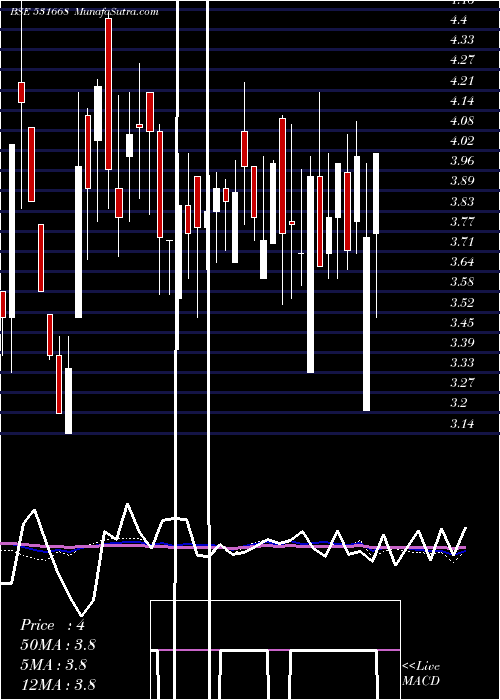This screenshot has width=500, height=700.
Task: Click the 3.33 price axis label
Action: (462, 362)
